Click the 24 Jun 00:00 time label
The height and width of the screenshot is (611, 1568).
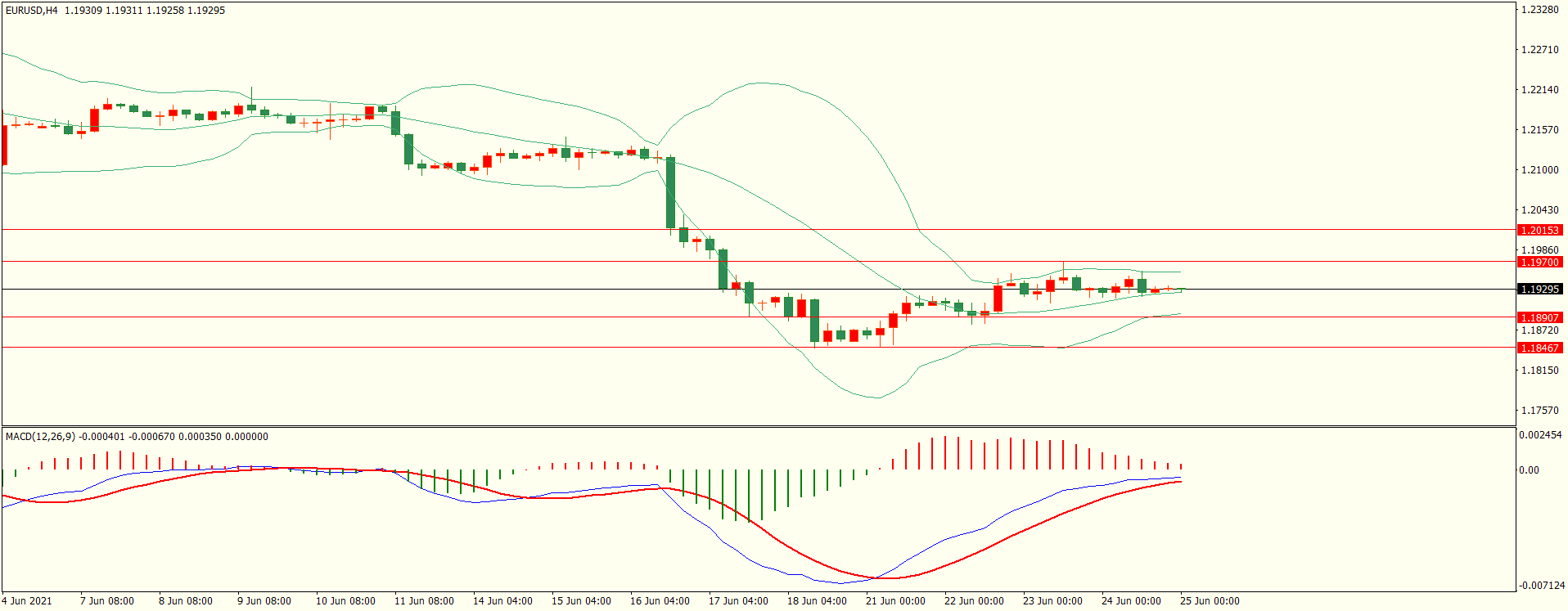tap(1131, 601)
